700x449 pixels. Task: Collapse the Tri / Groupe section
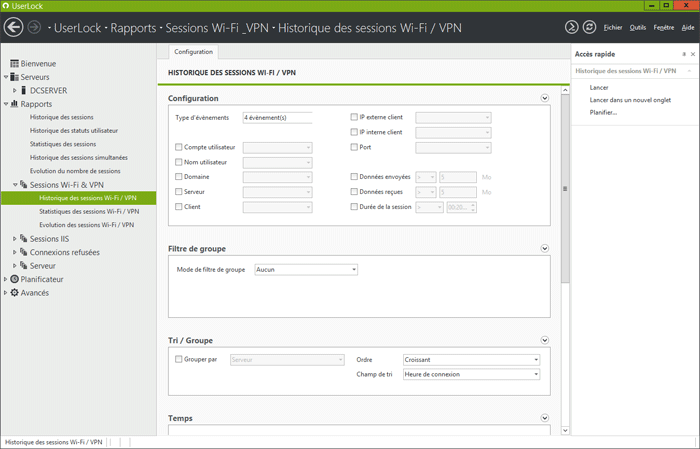pos(545,340)
